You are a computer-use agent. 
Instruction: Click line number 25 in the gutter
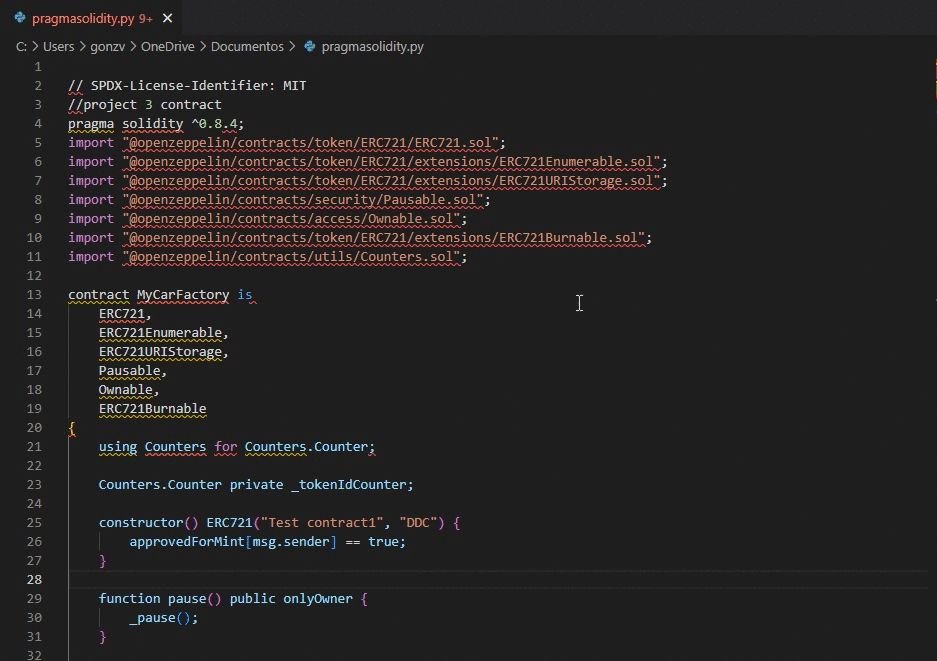[34, 522]
